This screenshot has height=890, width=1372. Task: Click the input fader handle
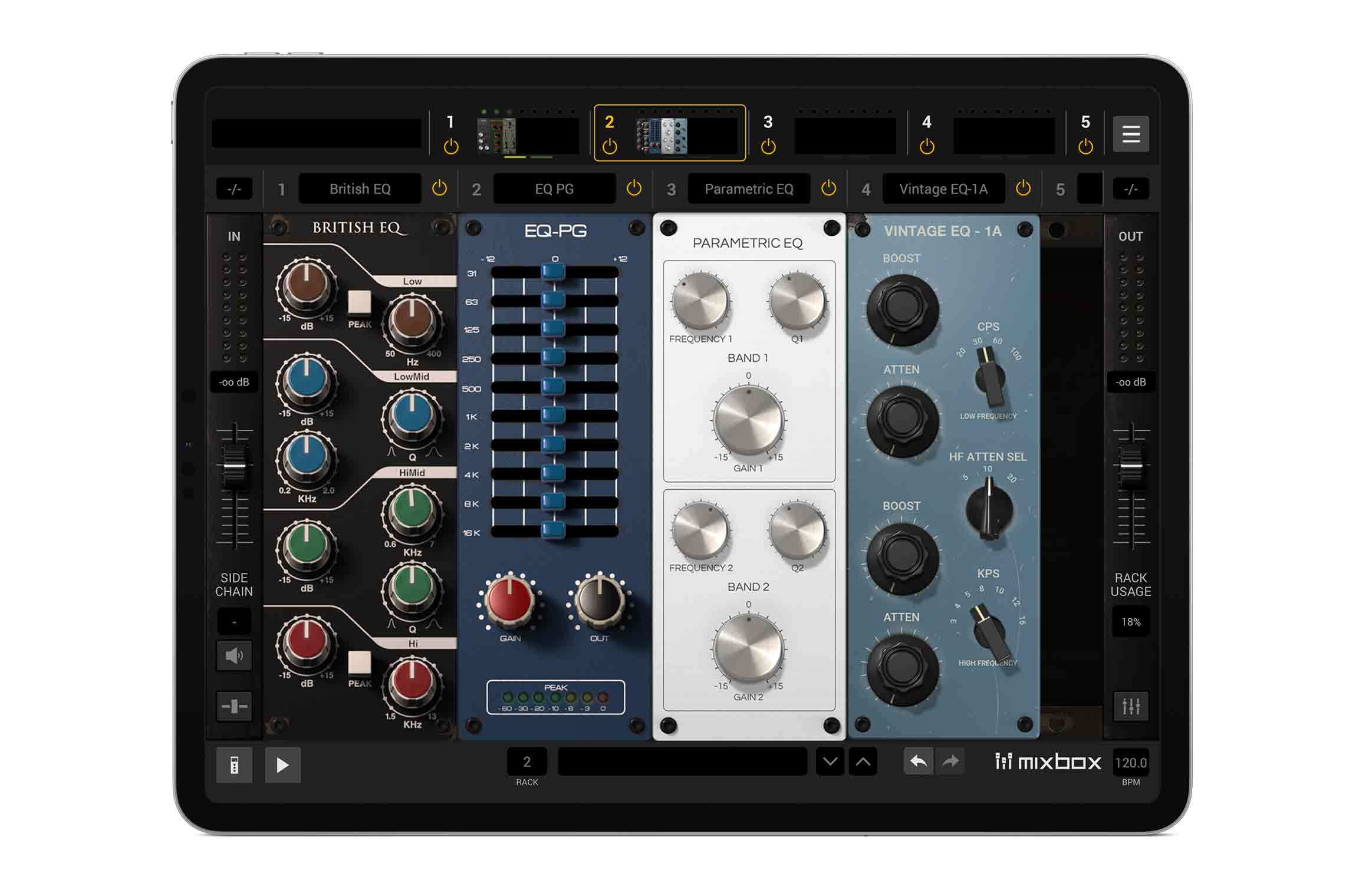coord(234,466)
